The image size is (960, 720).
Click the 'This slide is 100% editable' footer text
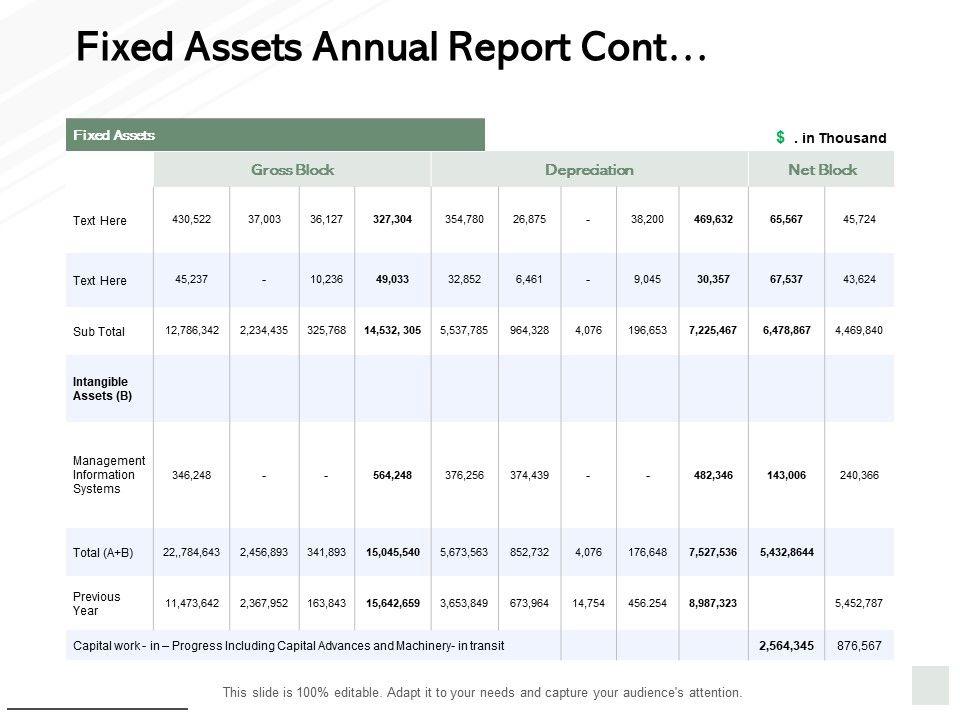tap(482, 692)
